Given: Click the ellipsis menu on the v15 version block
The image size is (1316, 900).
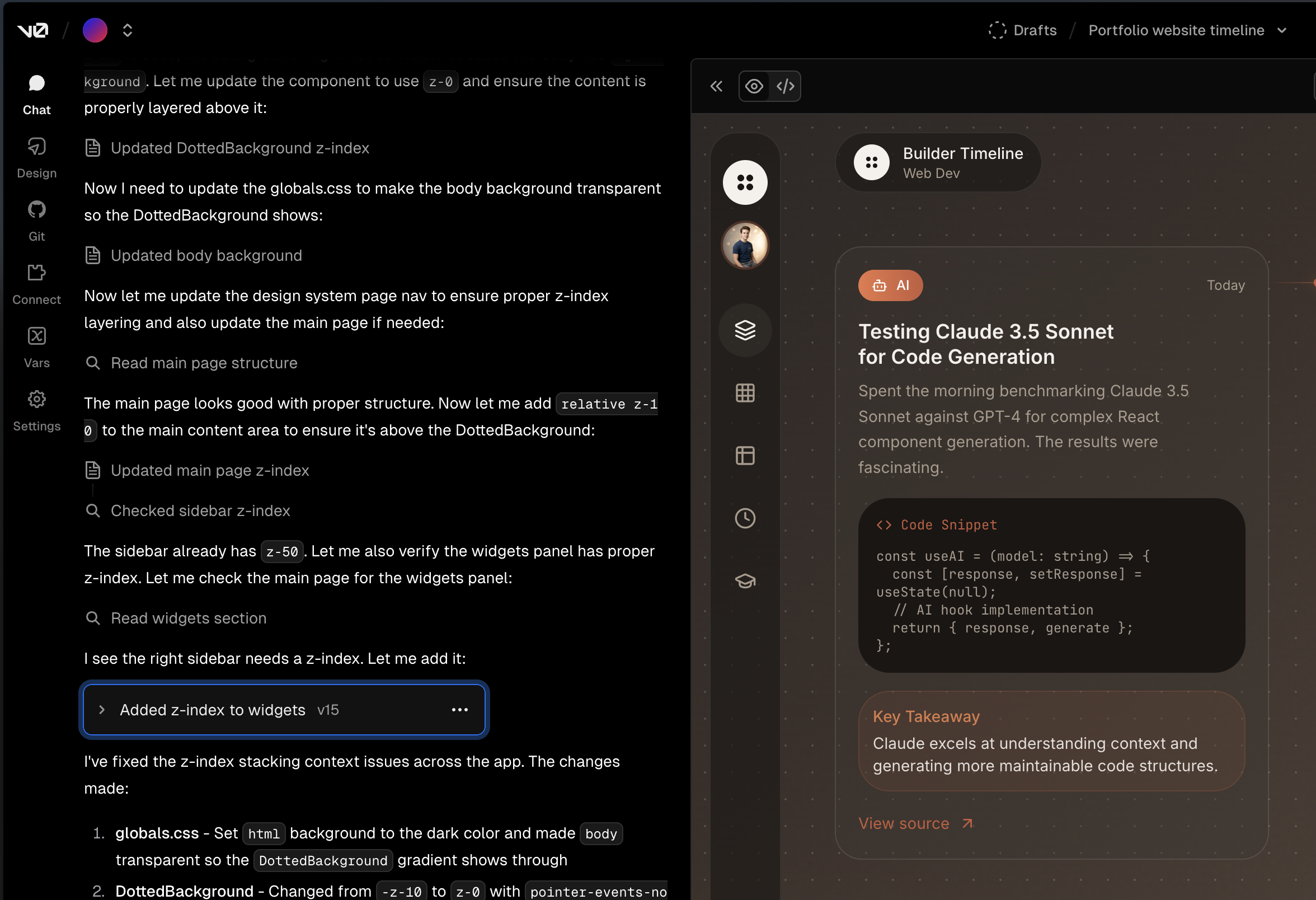Looking at the screenshot, I should [460, 710].
